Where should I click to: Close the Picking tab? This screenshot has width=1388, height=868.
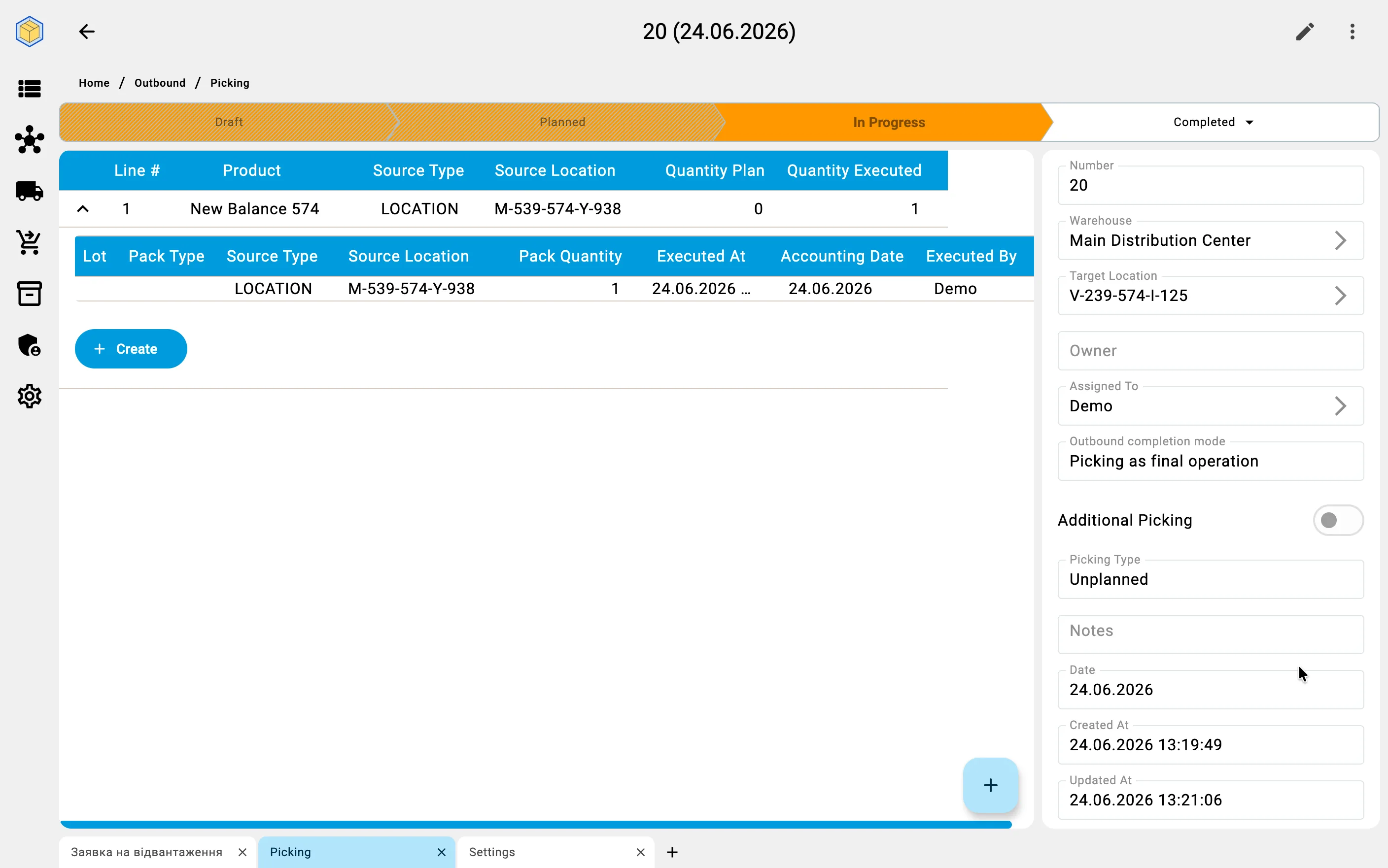442,852
